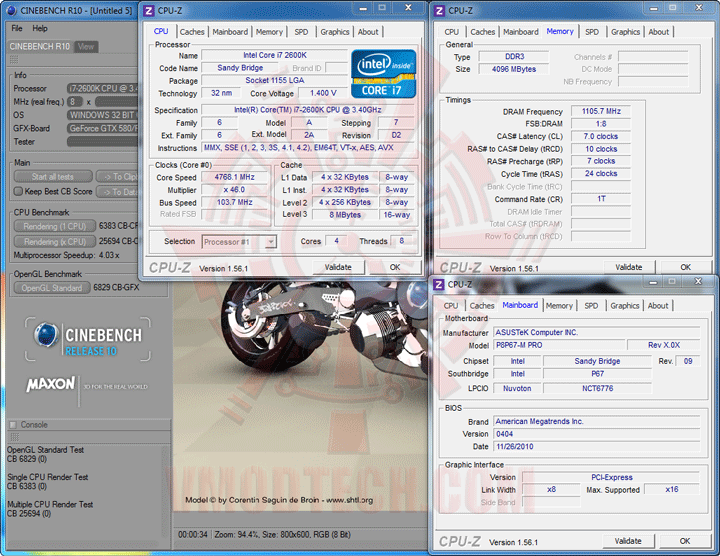
Task: Click the LPCIO value NCT6776
Action: [x=597, y=388]
